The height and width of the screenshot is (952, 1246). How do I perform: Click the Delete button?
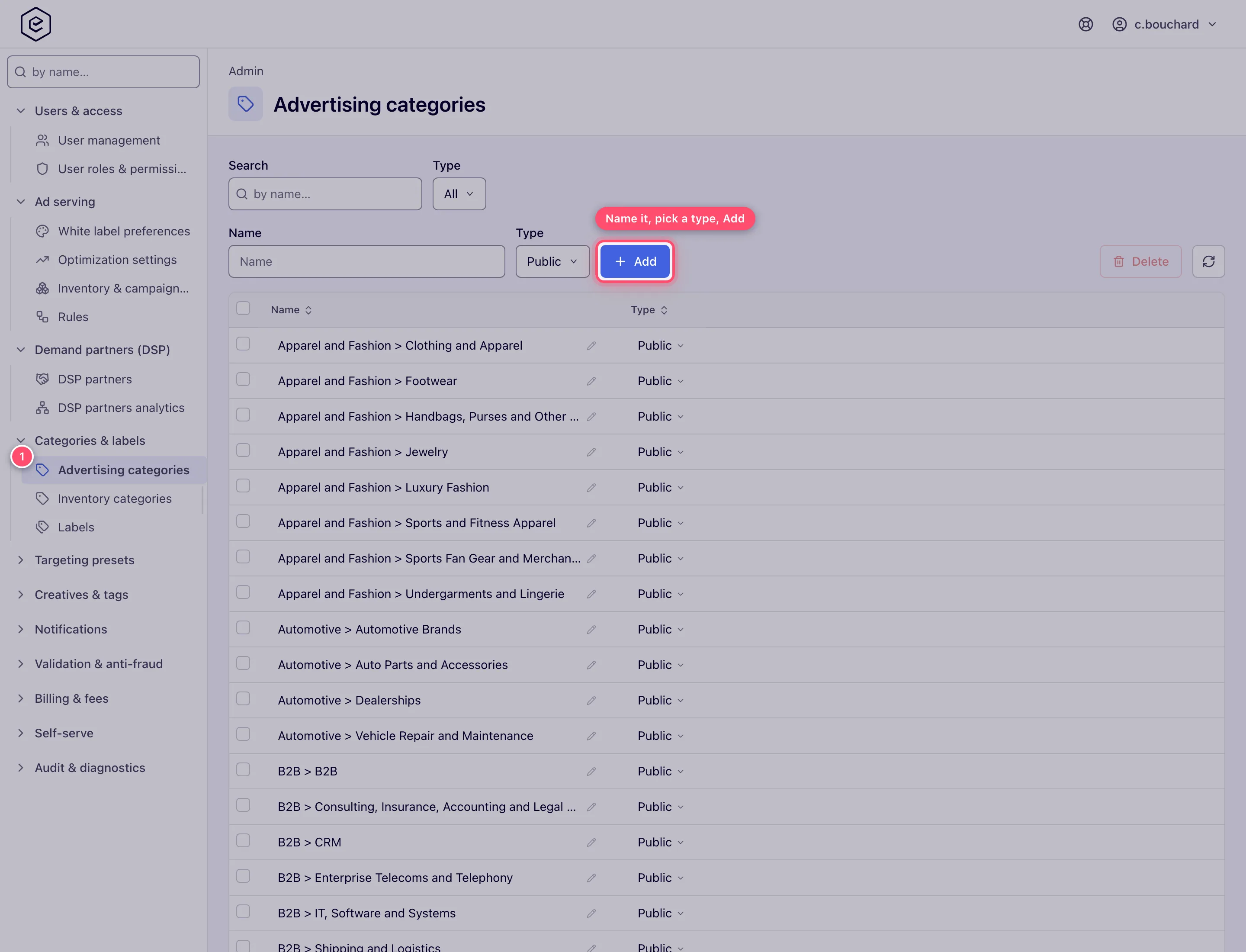click(x=1140, y=261)
